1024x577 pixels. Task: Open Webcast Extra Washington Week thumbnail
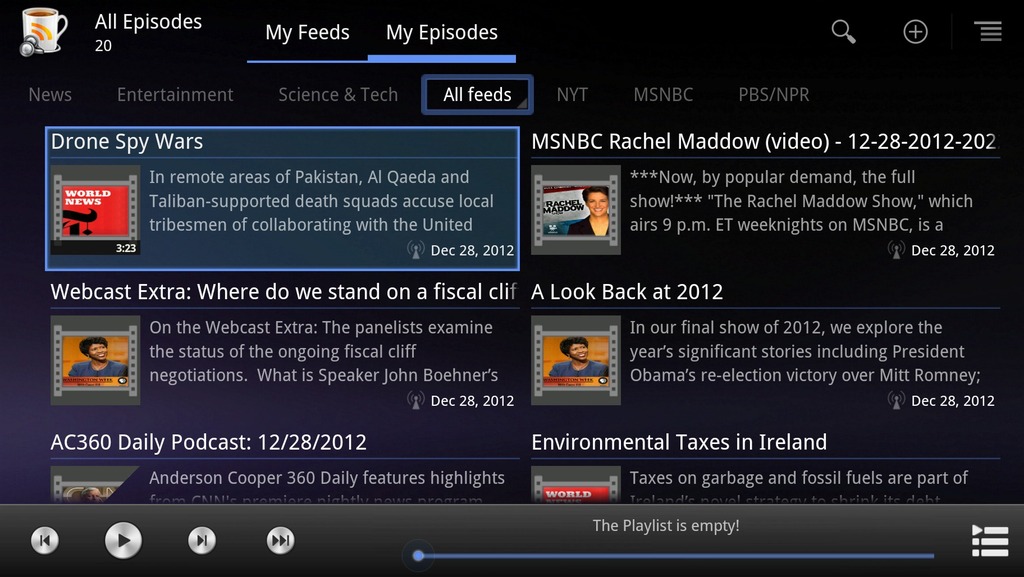[x=95, y=360]
